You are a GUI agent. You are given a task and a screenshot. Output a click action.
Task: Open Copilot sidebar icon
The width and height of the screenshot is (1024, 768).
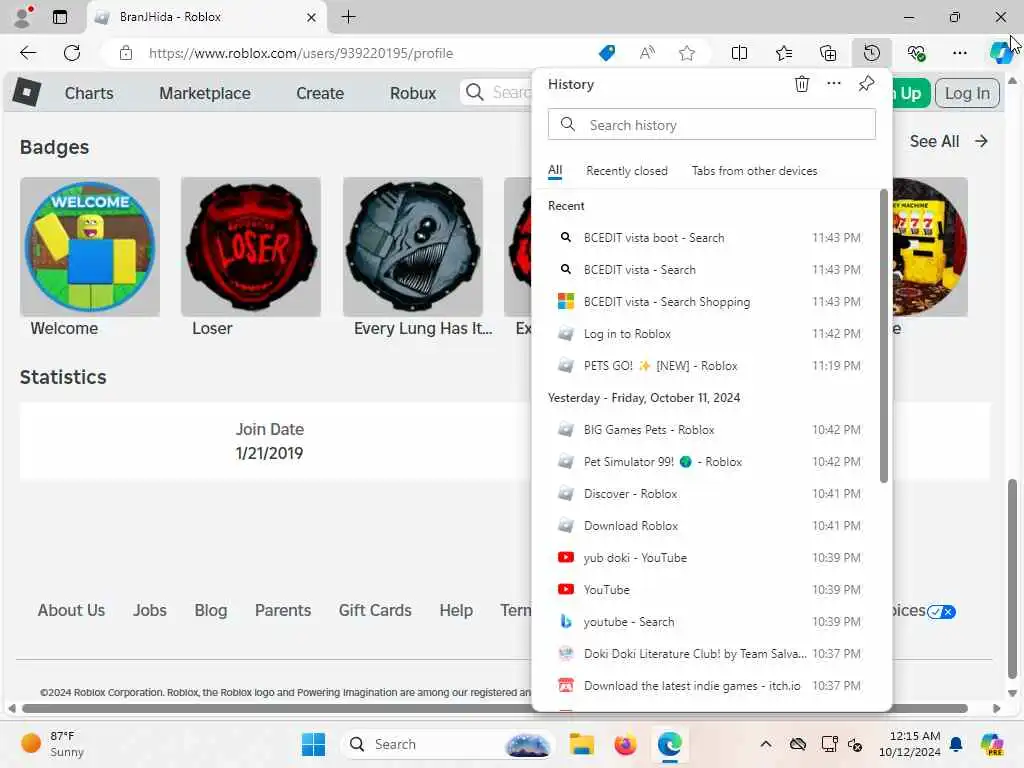coord(1001,53)
